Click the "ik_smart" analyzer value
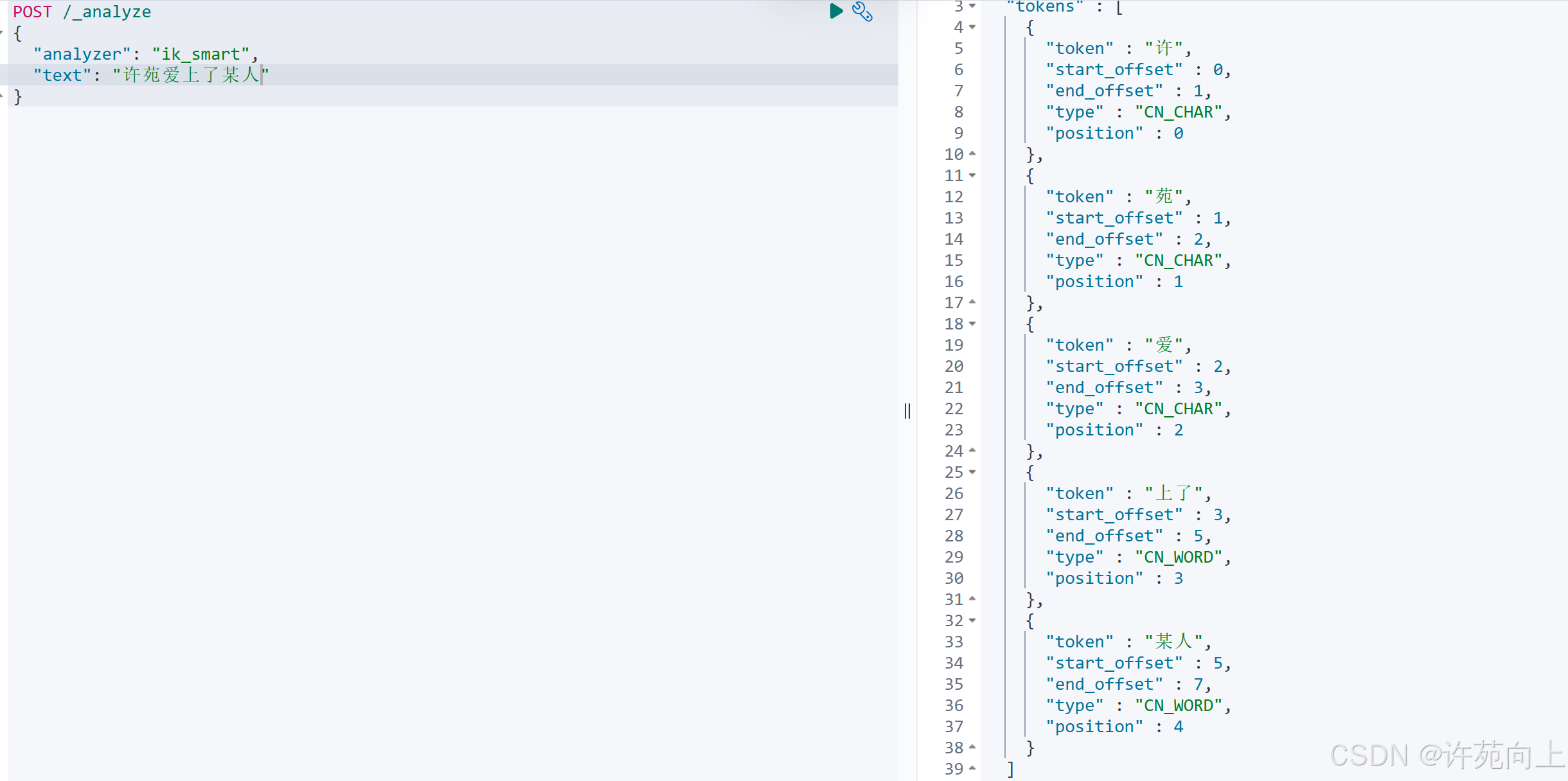The width and height of the screenshot is (1568, 781). tap(200, 54)
